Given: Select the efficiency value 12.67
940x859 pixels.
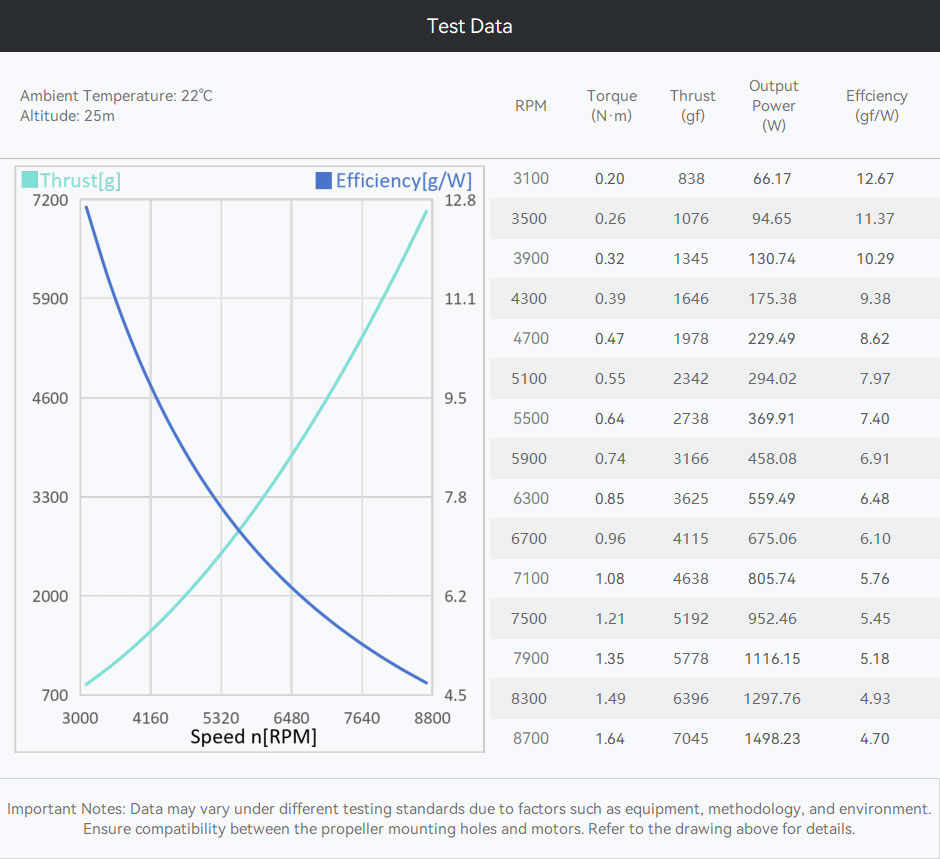Looking at the screenshot, I should 875,179.
